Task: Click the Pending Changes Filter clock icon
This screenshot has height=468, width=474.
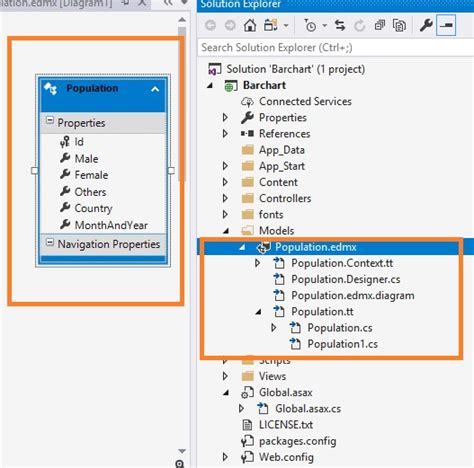Action: pyautogui.click(x=310, y=25)
